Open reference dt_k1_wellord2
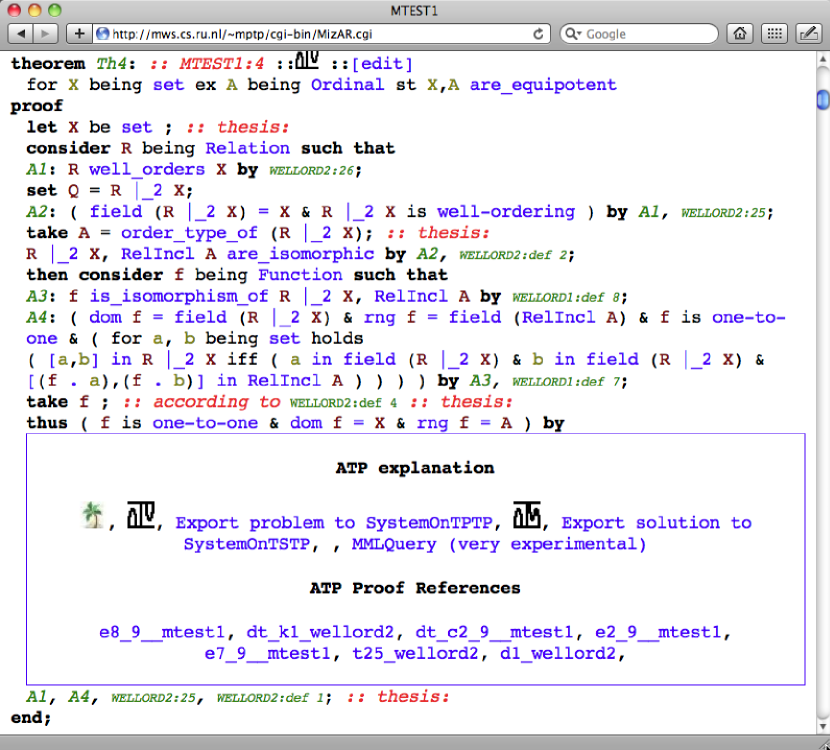The height and width of the screenshot is (750, 830). (x=320, y=632)
